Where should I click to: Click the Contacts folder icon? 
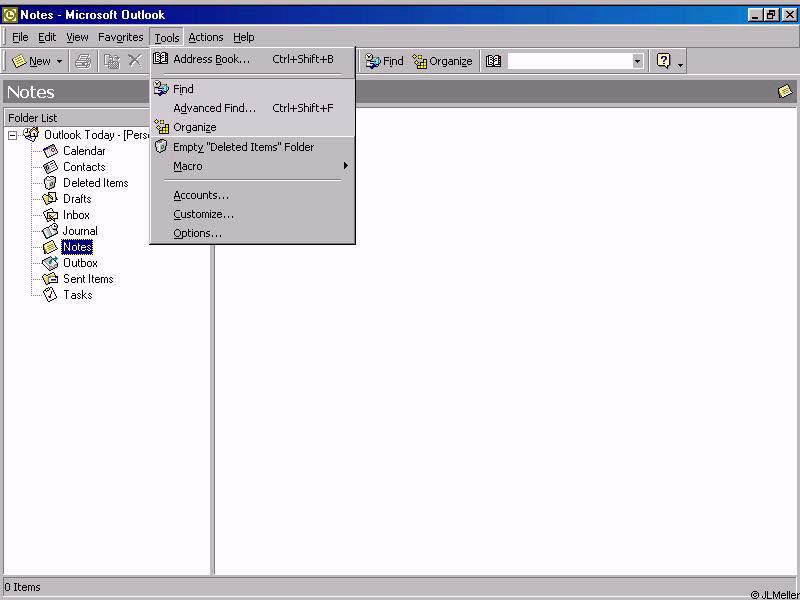(50, 167)
